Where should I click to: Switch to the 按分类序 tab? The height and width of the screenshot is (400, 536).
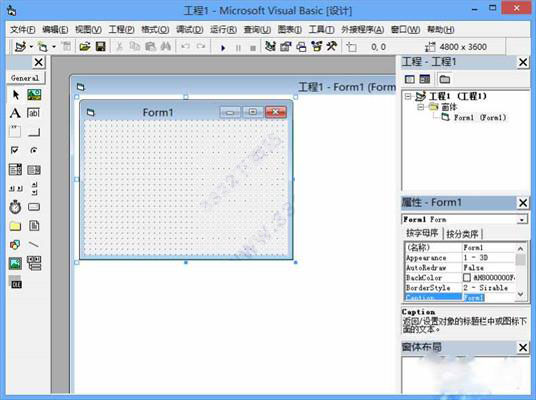coord(462,234)
